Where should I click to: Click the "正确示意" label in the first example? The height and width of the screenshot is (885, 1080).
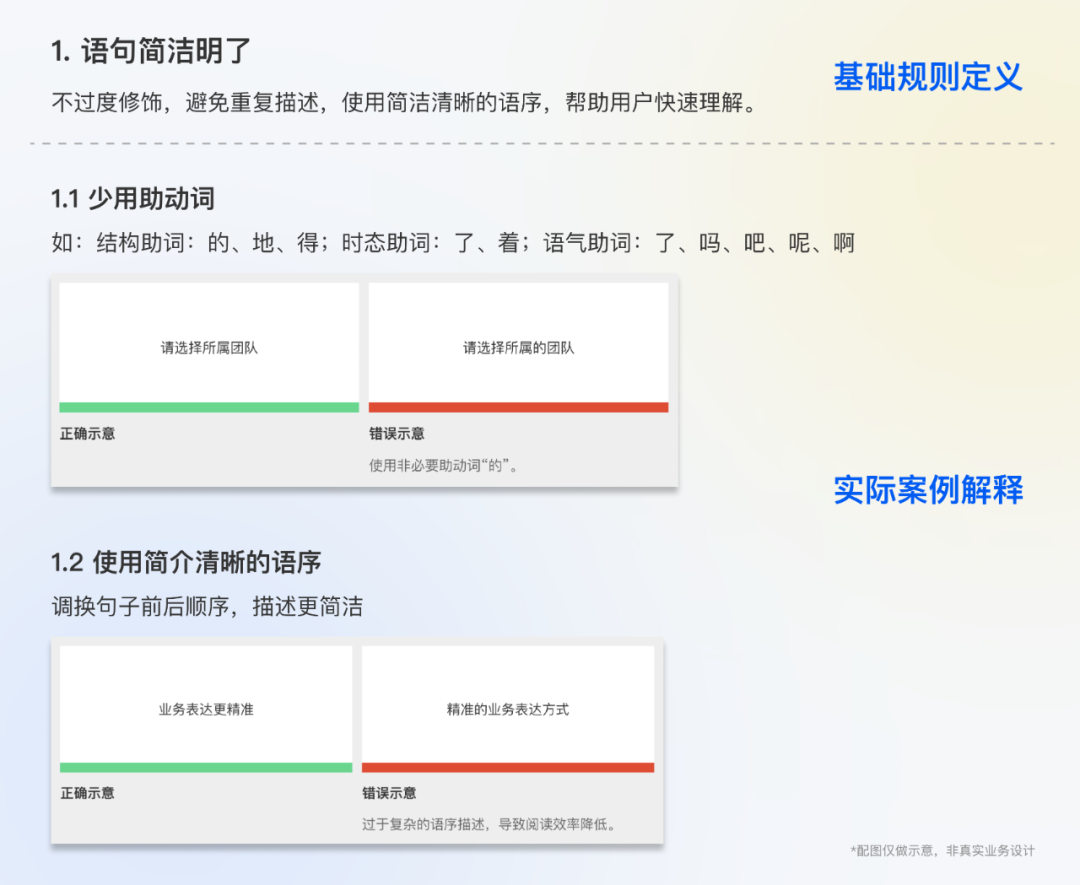pyautogui.click(x=88, y=433)
